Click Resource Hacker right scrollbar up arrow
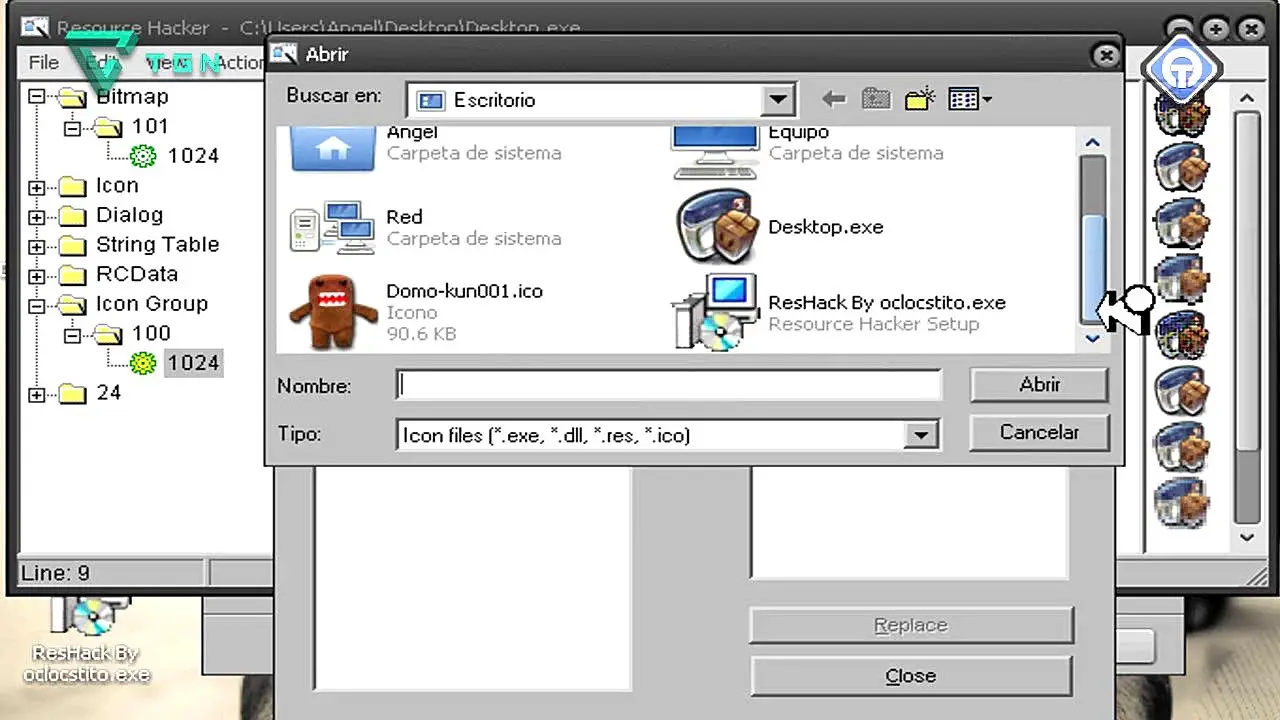The width and height of the screenshot is (1280, 720). pos(1247,98)
